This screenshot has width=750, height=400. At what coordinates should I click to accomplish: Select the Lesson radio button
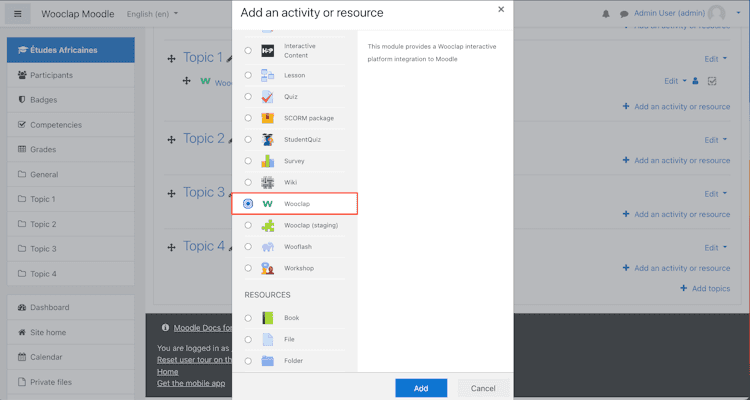click(x=248, y=75)
